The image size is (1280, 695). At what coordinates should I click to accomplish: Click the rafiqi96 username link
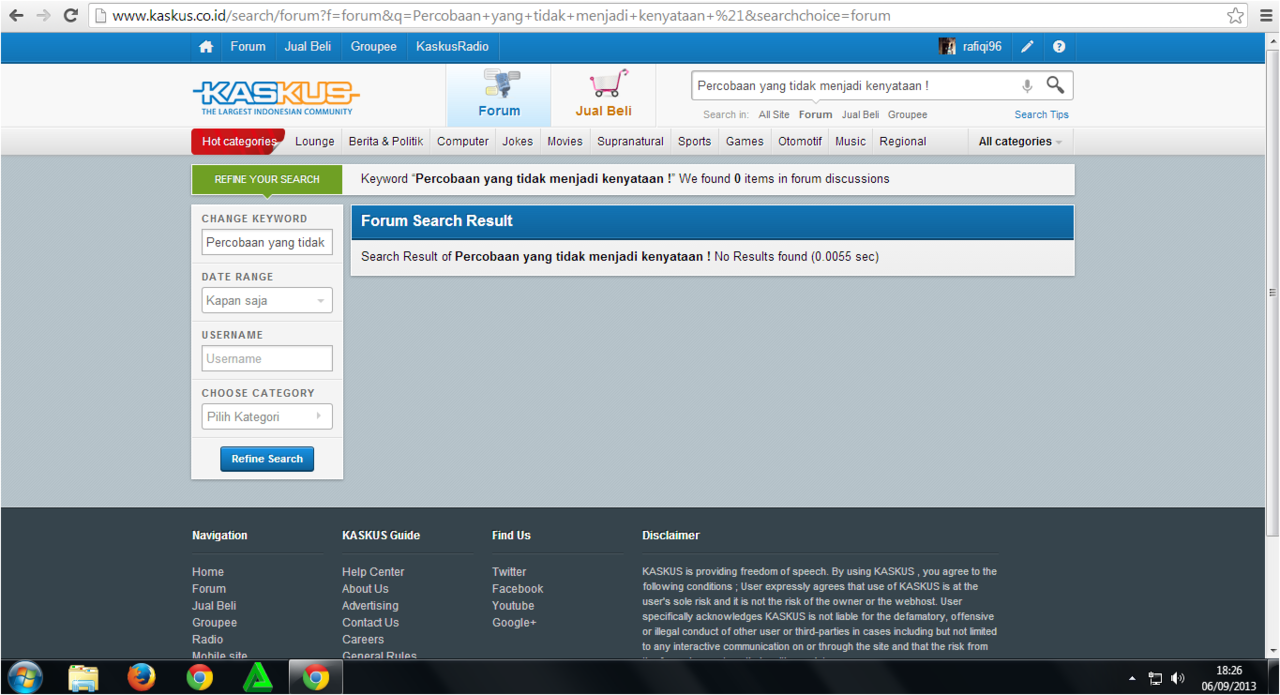click(x=982, y=47)
